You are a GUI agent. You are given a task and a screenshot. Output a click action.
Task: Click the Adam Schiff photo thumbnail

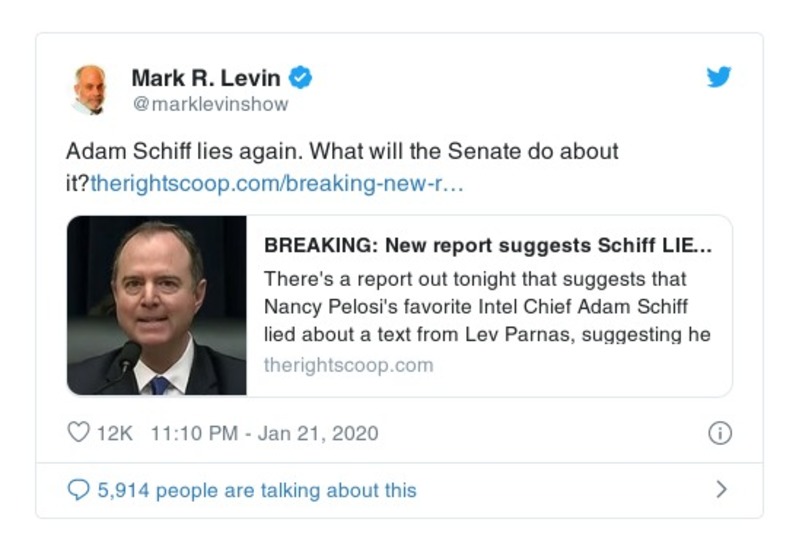[x=156, y=306]
